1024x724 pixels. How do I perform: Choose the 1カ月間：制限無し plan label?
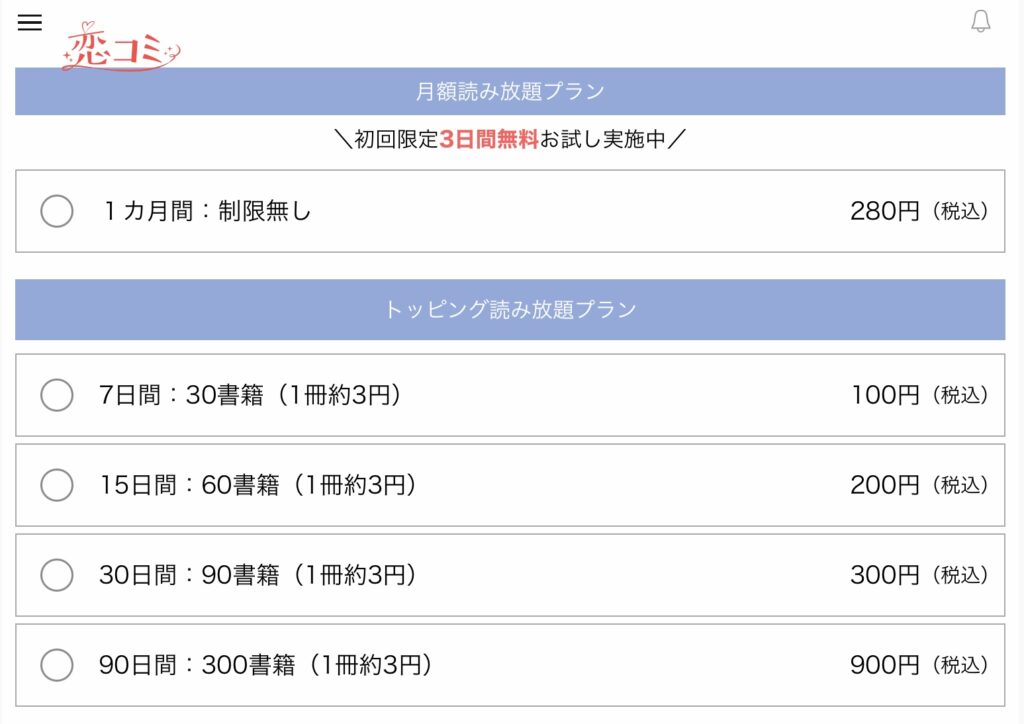(x=207, y=211)
